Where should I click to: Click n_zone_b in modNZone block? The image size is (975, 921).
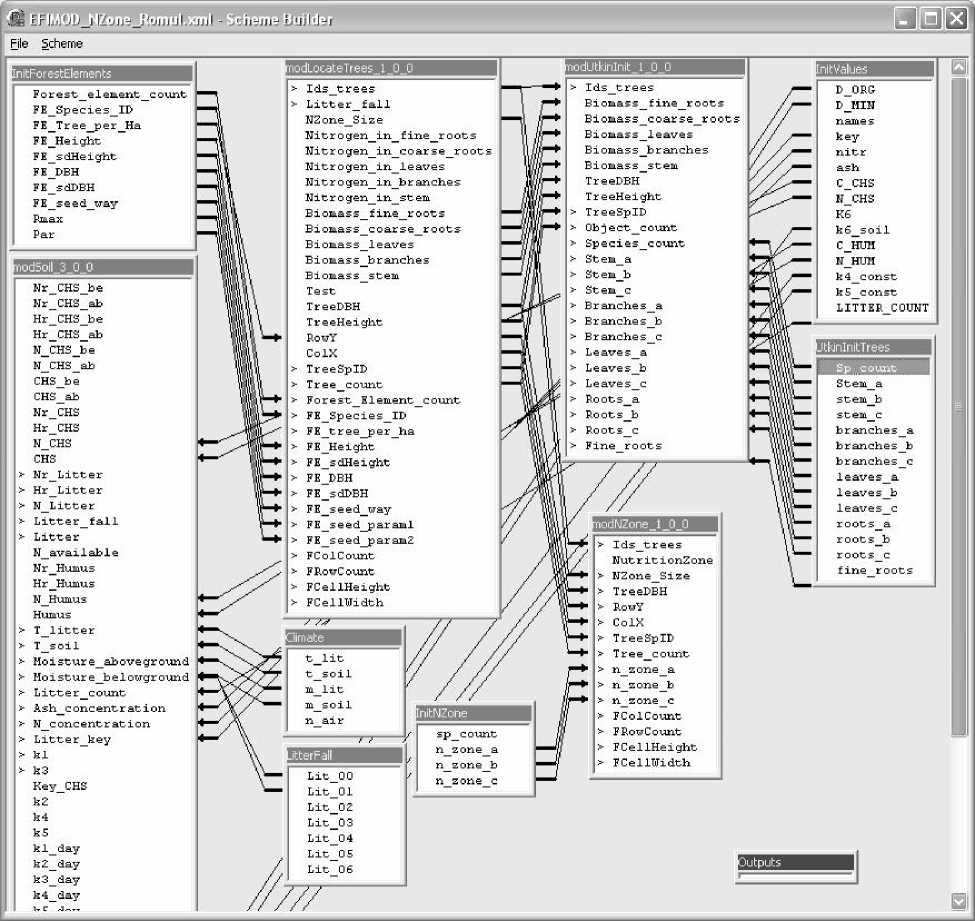(x=643, y=684)
